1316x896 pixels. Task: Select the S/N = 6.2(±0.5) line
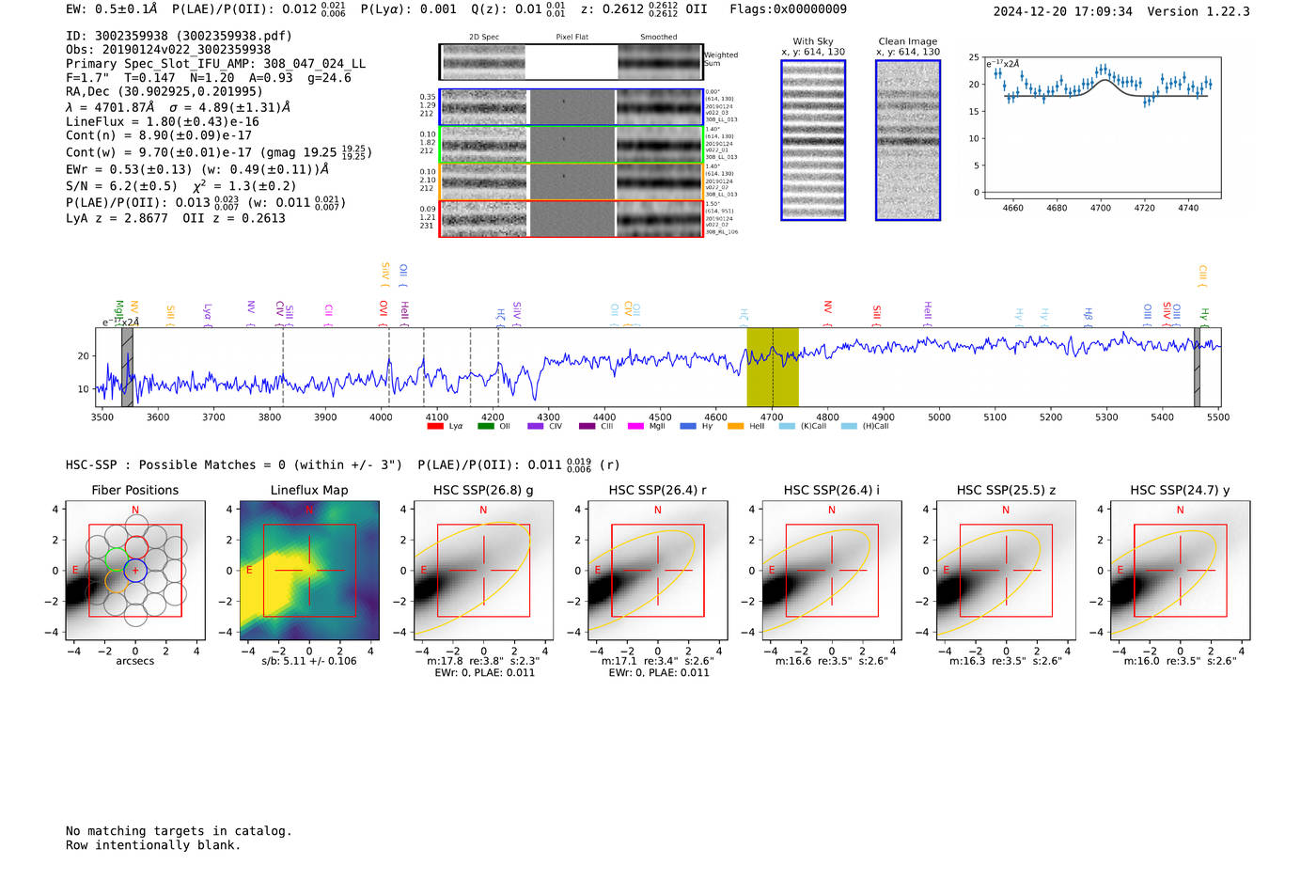(x=180, y=186)
